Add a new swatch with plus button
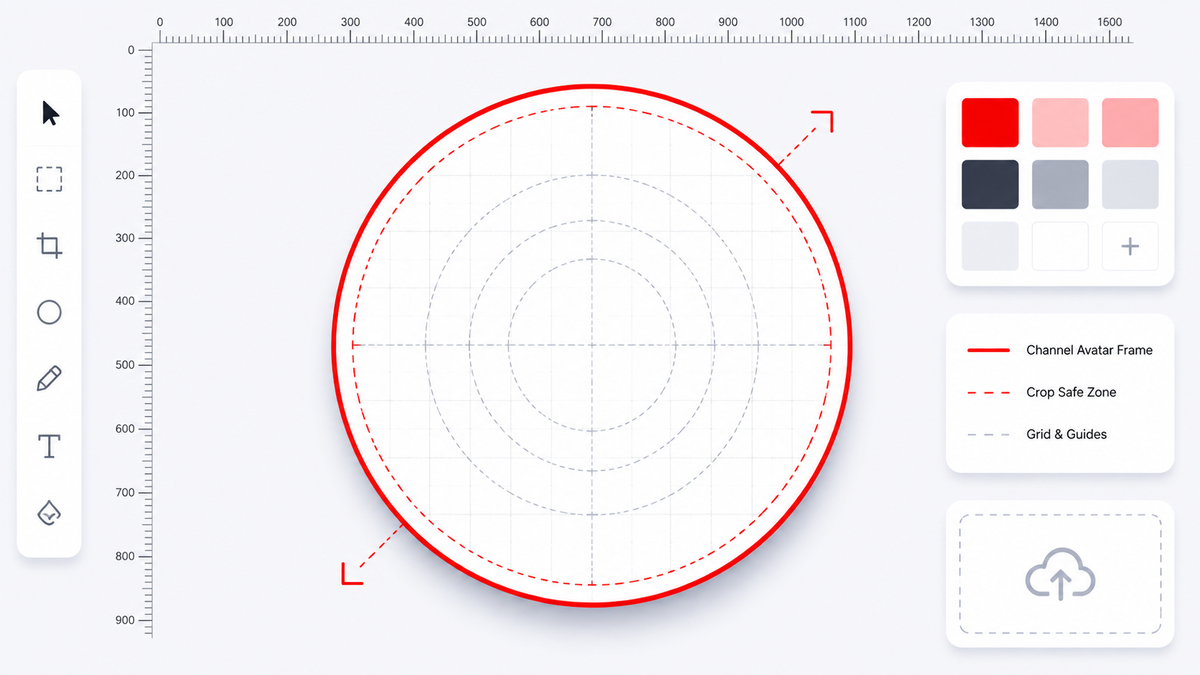 click(x=1130, y=246)
